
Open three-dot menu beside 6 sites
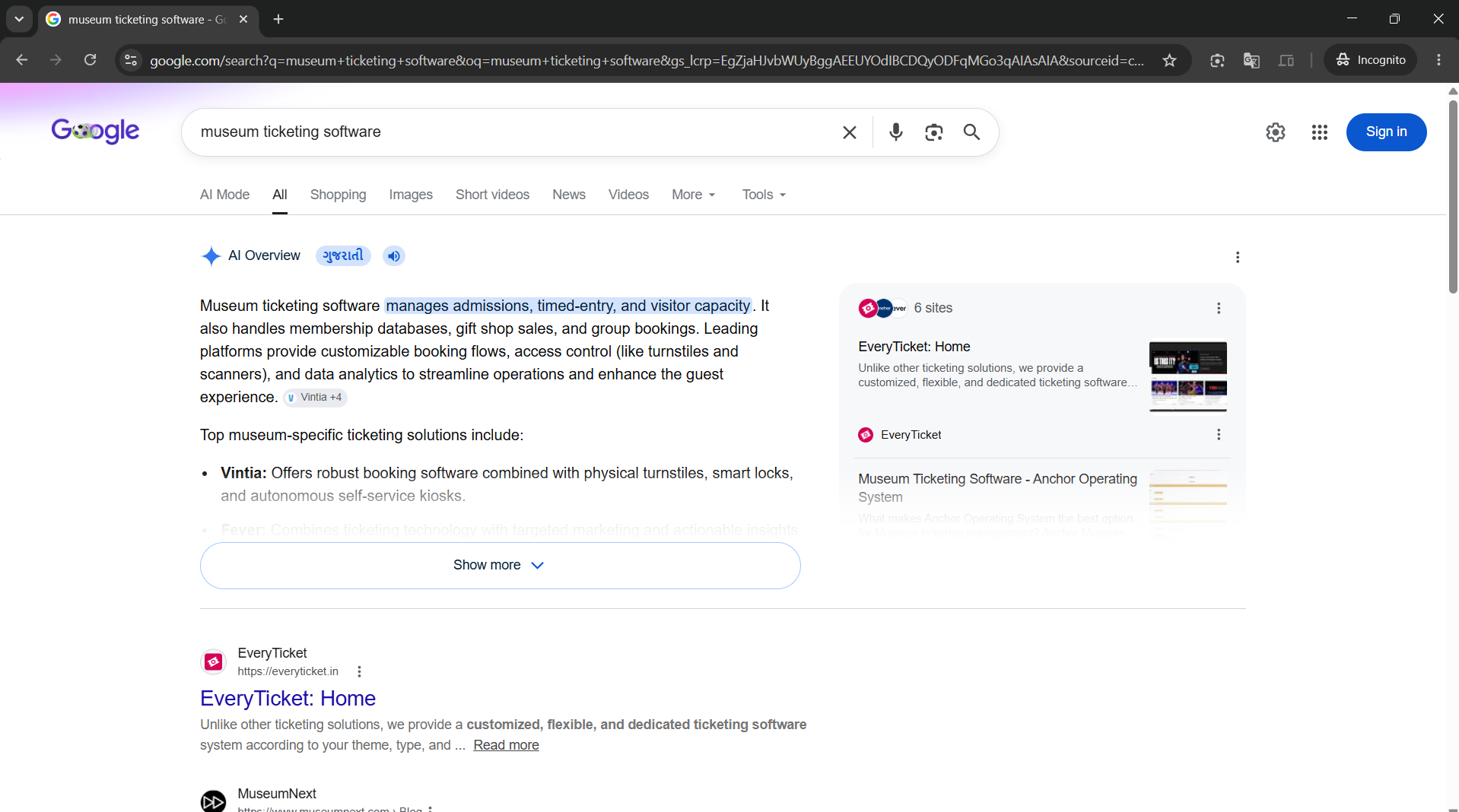[x=1219, y=308]
